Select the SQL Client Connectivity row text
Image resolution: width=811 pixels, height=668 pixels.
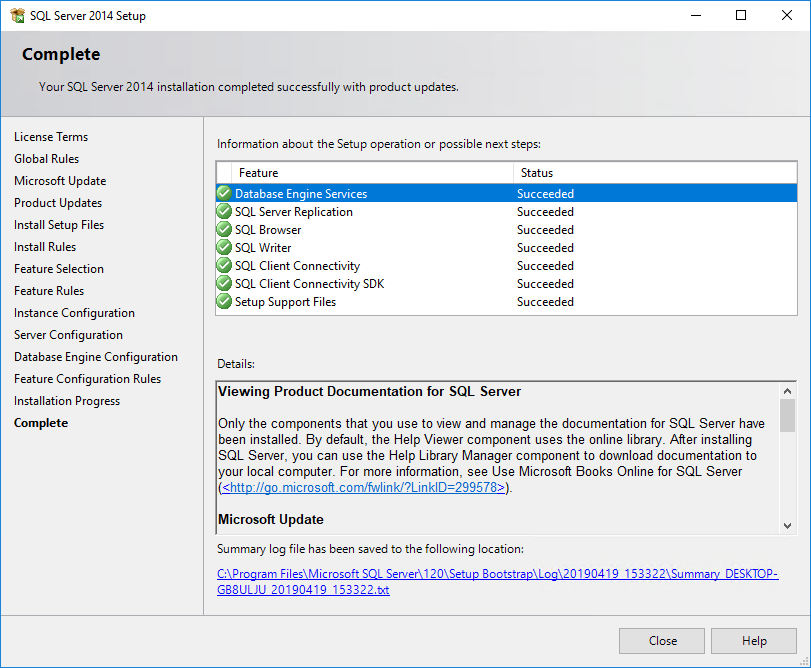click(x=297, y=266)
